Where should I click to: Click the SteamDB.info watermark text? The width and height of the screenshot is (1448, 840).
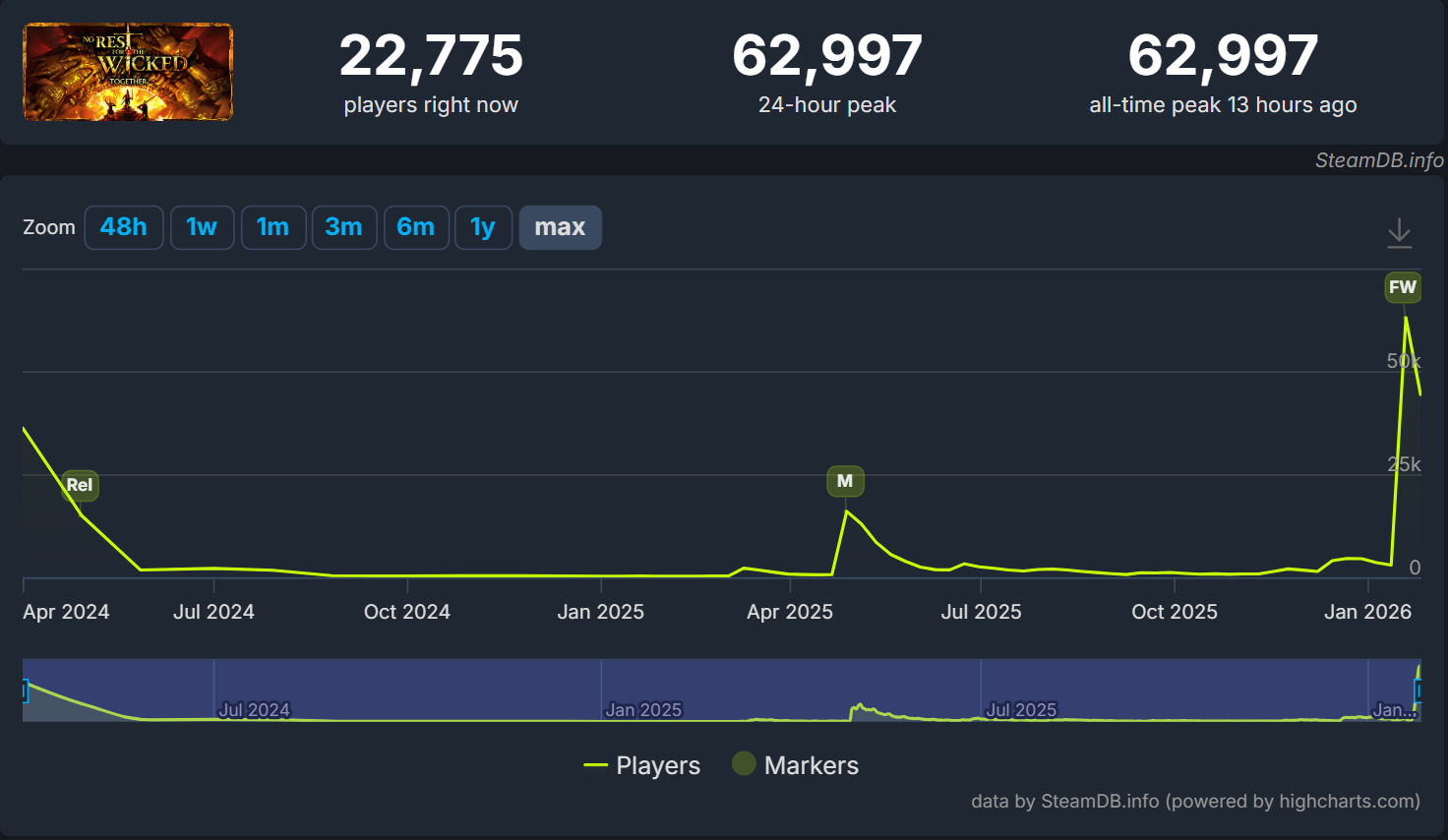tap(1379, 160)
